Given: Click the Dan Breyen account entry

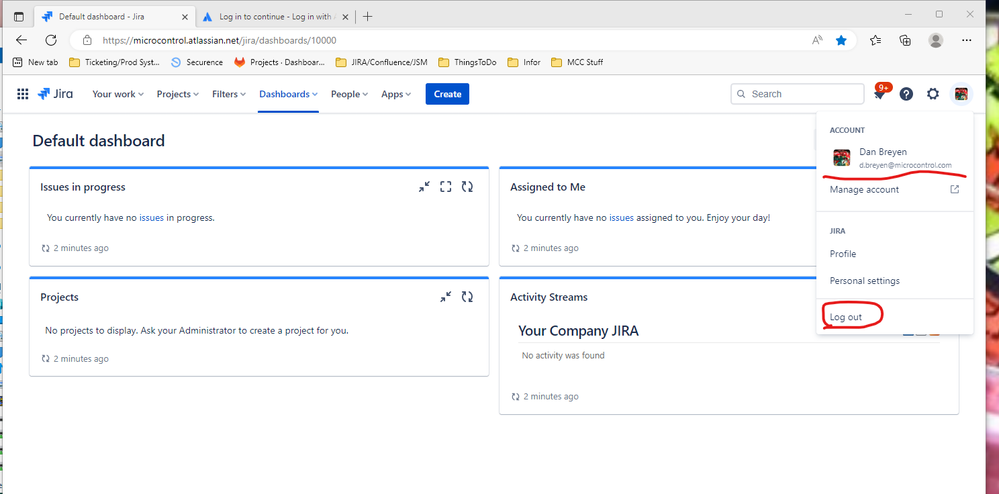Looking at the screenshot, I should 895,157.
